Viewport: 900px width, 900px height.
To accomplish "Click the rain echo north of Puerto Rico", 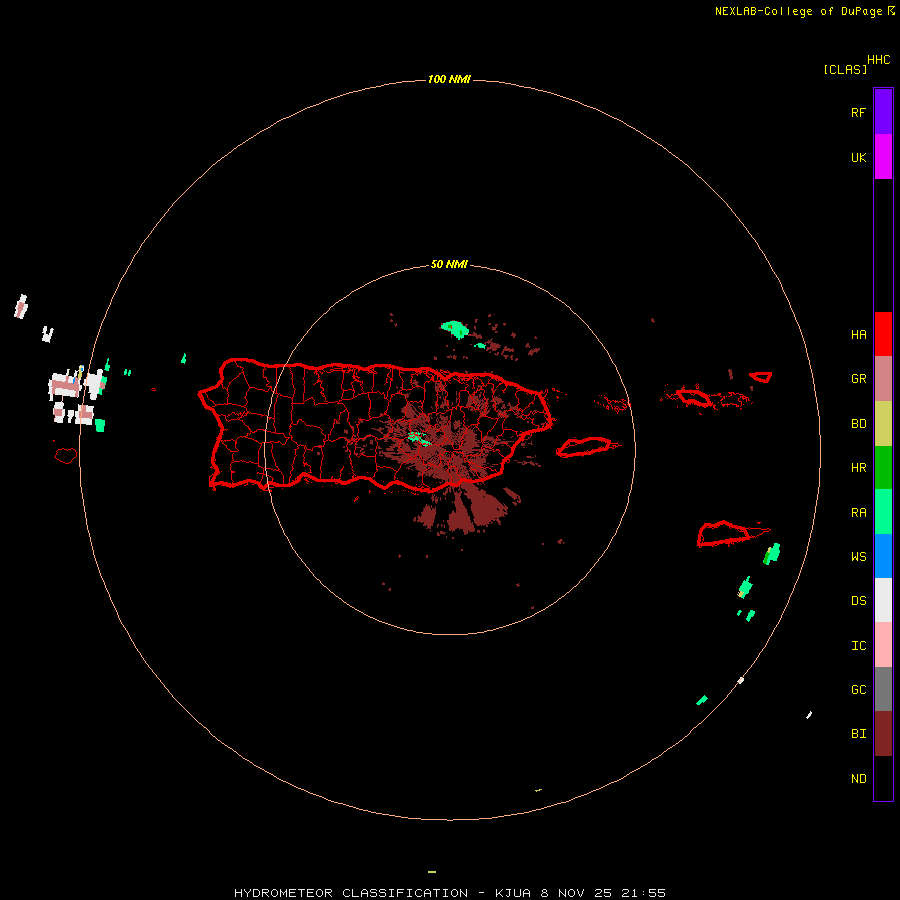I will tap(455, 329).
